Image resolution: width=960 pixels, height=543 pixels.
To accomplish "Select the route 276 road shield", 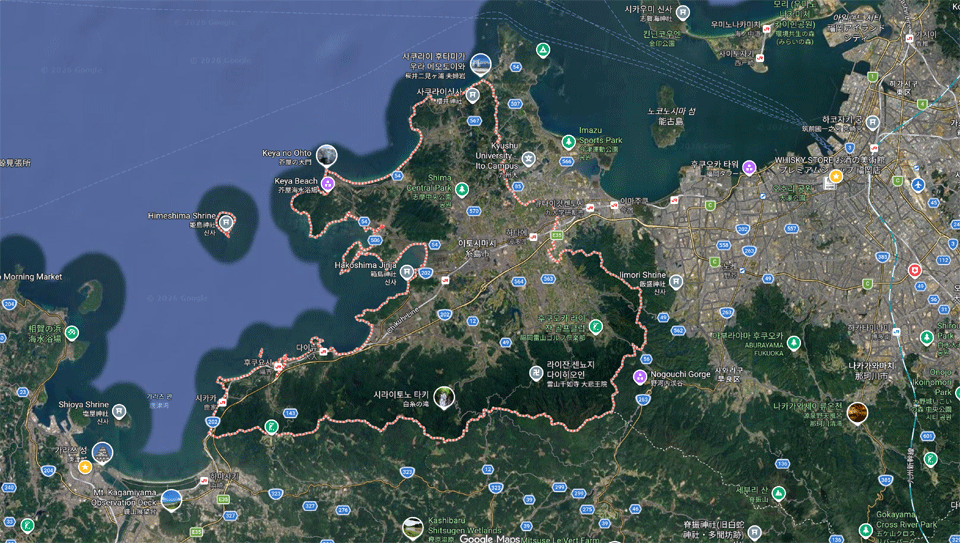I will (343, 510).
